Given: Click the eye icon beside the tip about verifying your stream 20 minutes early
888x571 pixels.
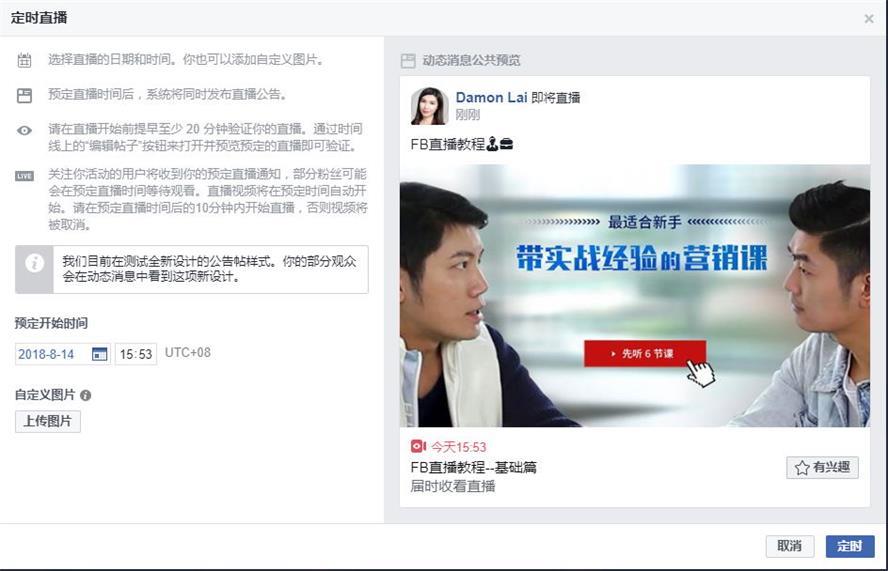Looking at the screenshot, I should [x=24, y=130].
